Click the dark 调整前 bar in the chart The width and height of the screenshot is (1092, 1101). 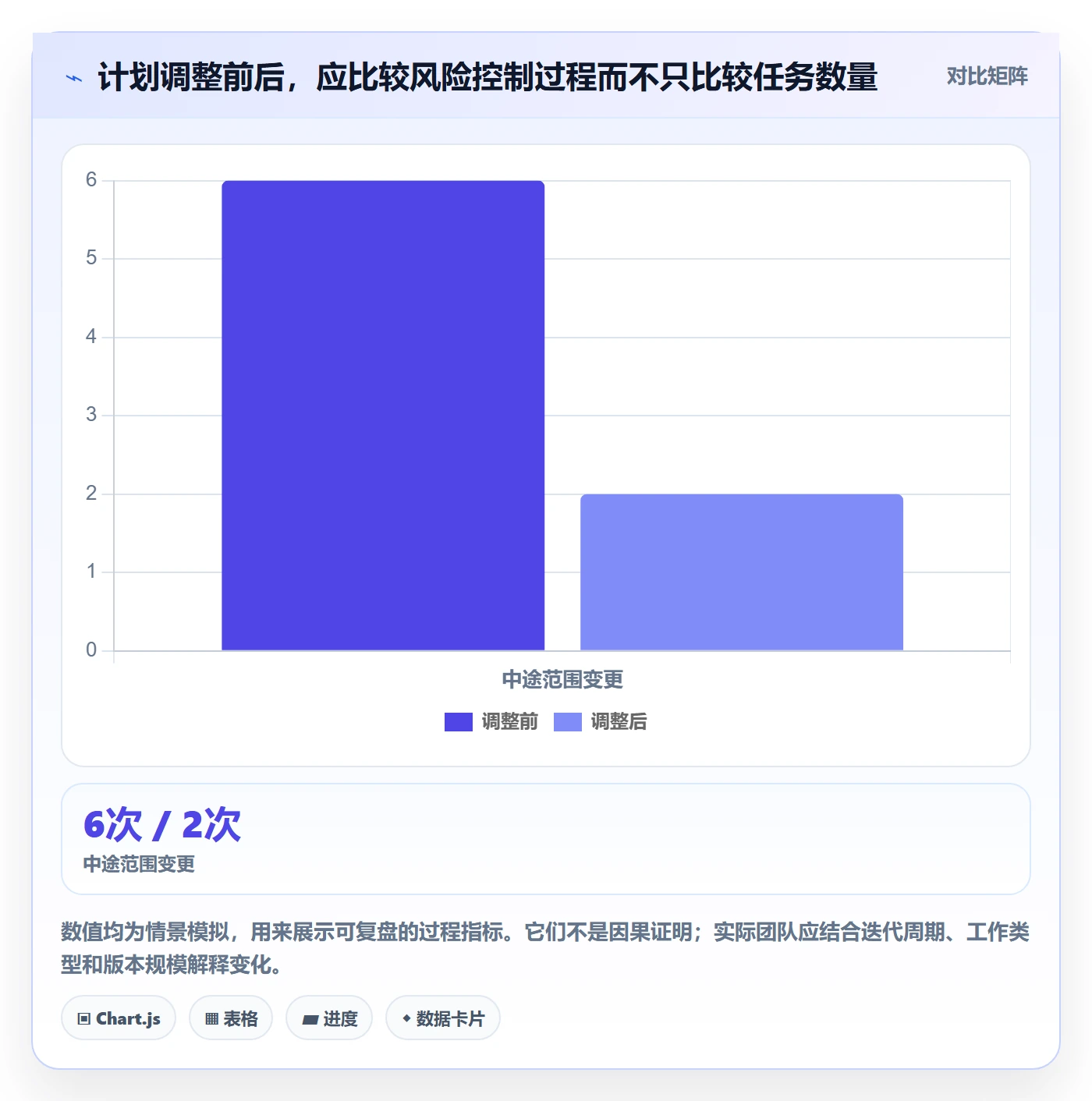click(x=383, y=416)
